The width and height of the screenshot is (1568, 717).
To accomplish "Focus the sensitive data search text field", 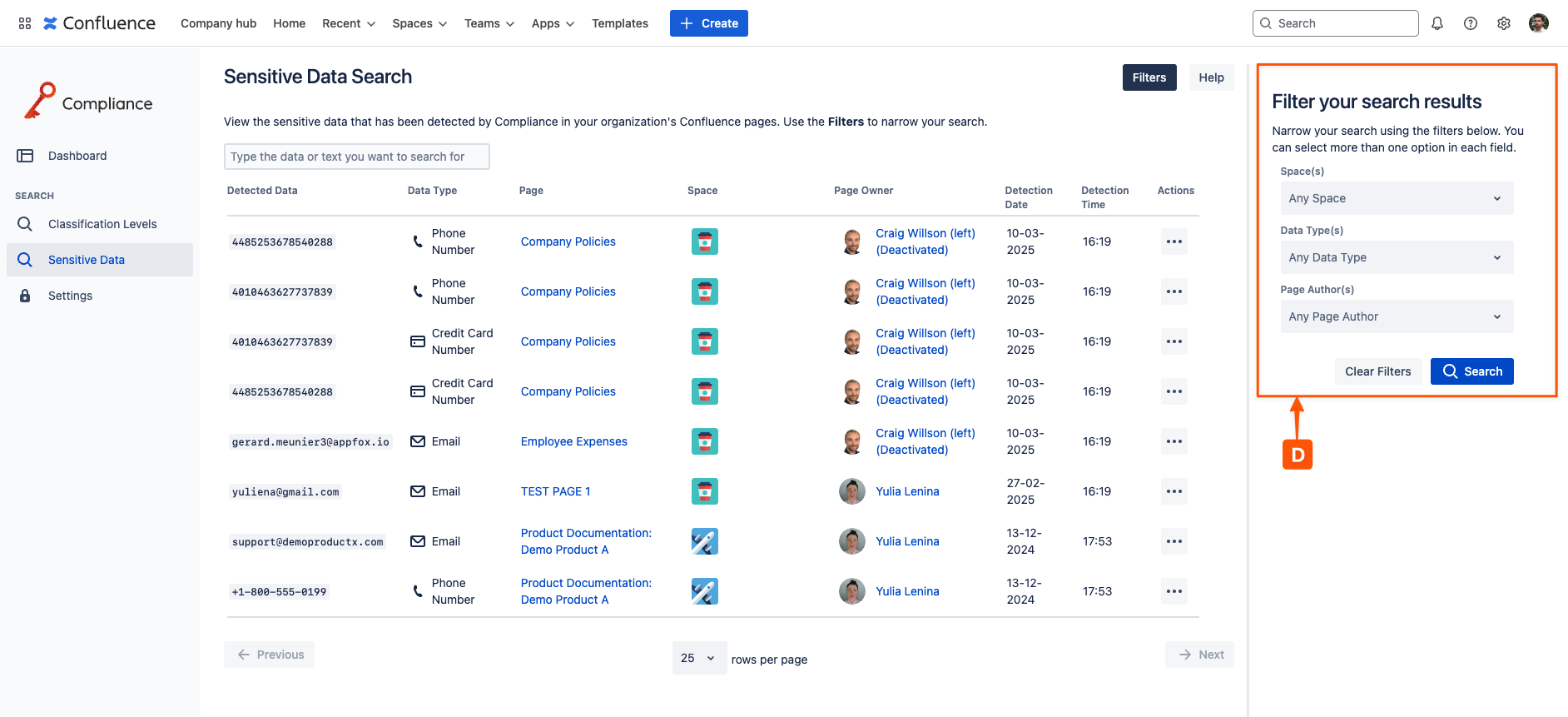I will [356, 157].
